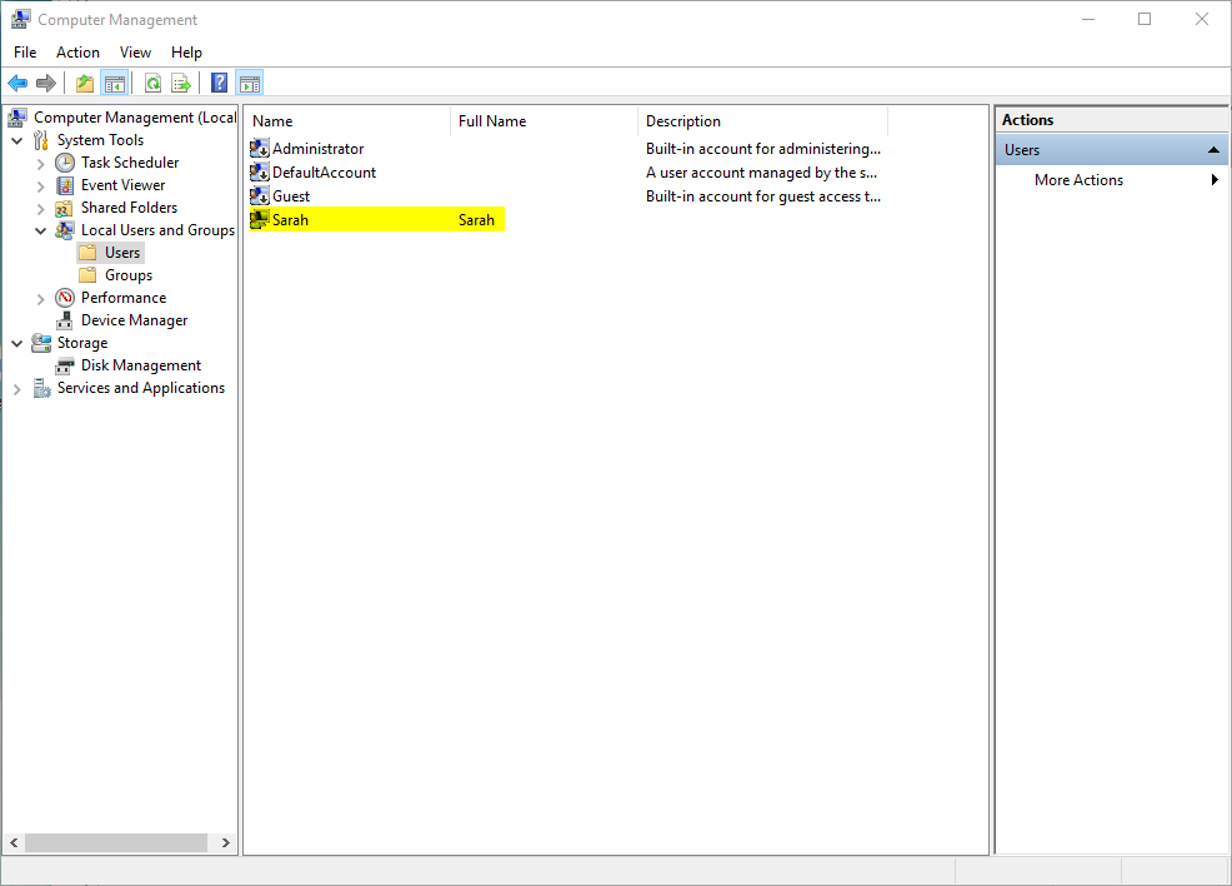Select Device Manager label in tree
The height and width of the screenshot is (886, 1232).
coord(134,320)
